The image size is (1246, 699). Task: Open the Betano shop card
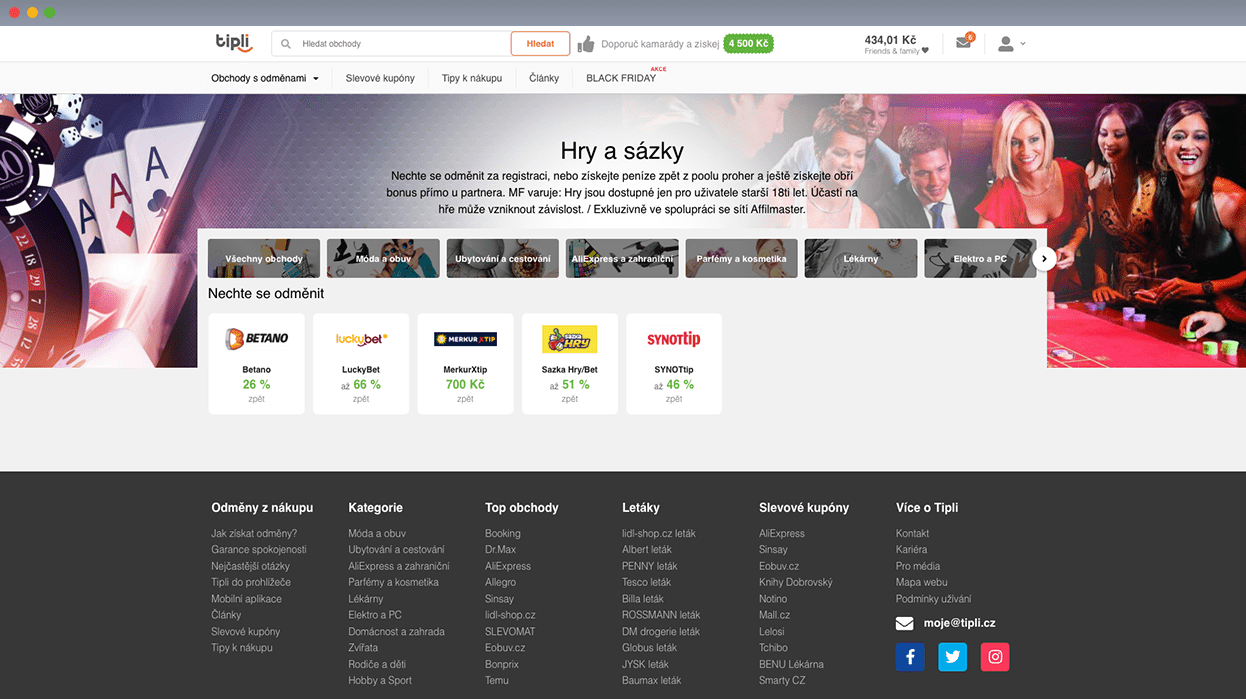point(256,363)
